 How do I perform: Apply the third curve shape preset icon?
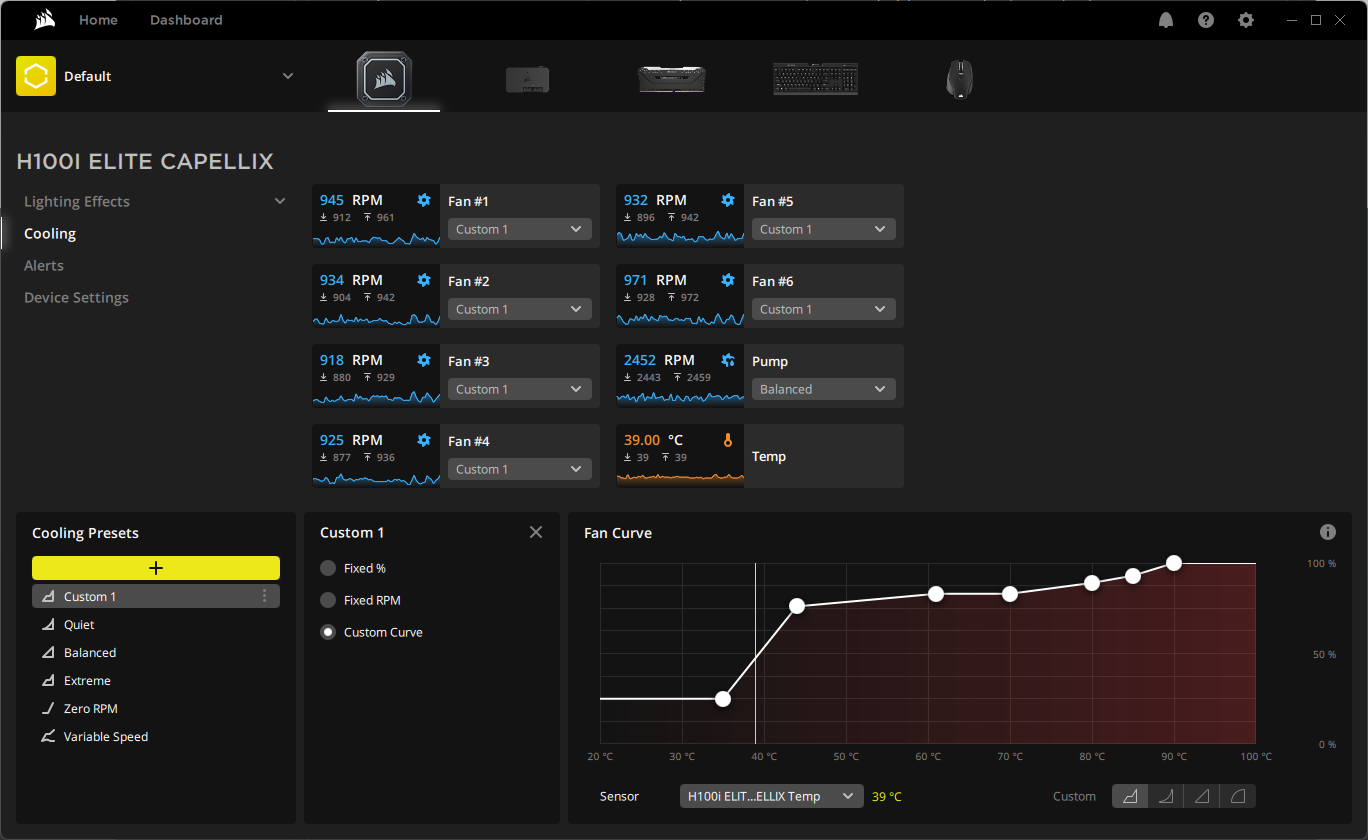click(x=1202, y=796)
